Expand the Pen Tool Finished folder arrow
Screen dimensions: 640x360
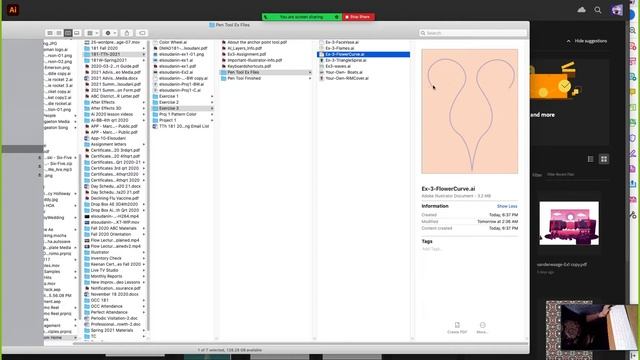click(310, 78)
